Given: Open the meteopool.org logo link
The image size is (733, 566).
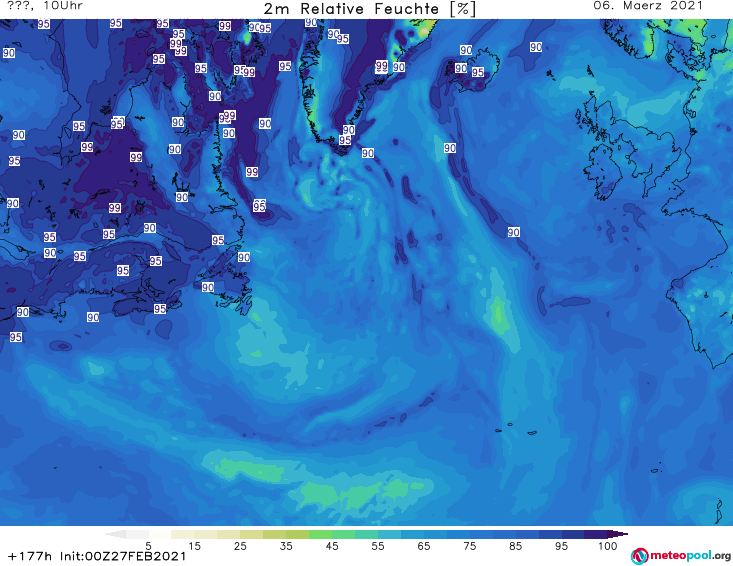Looking at the screenshot, I should (680, 556).
